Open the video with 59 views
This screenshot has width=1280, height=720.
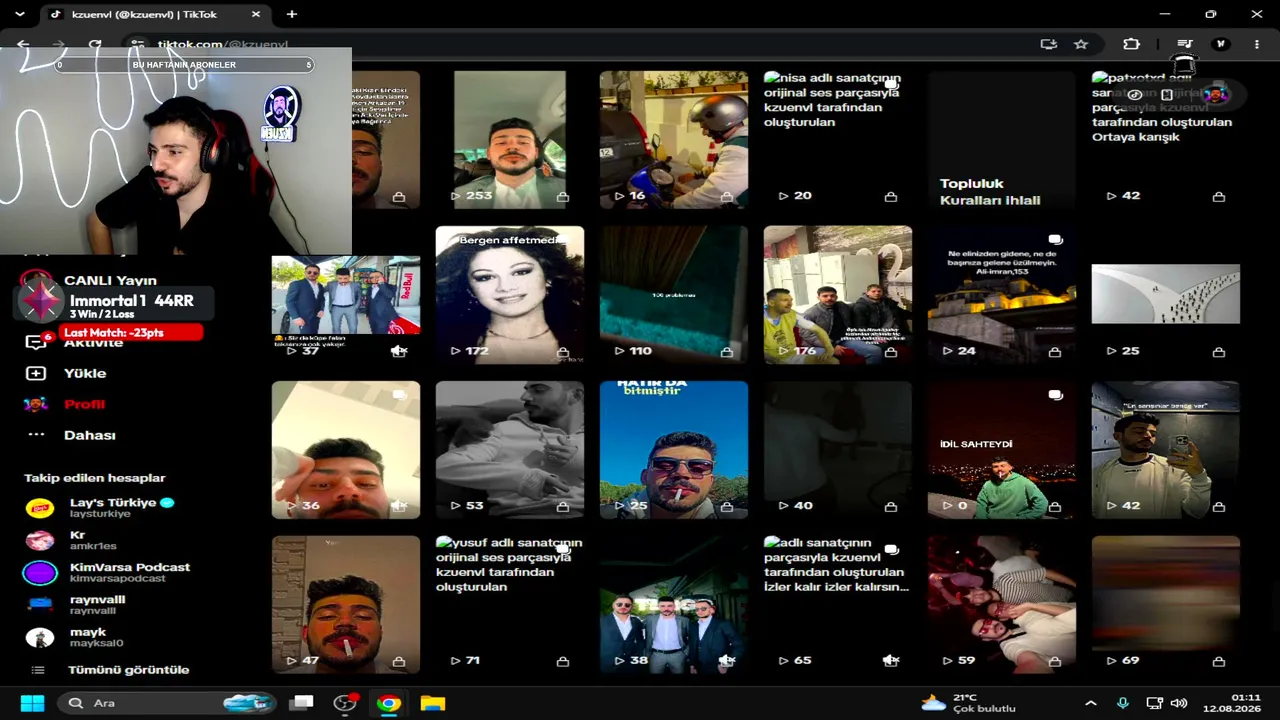[x=1002, y=605]
